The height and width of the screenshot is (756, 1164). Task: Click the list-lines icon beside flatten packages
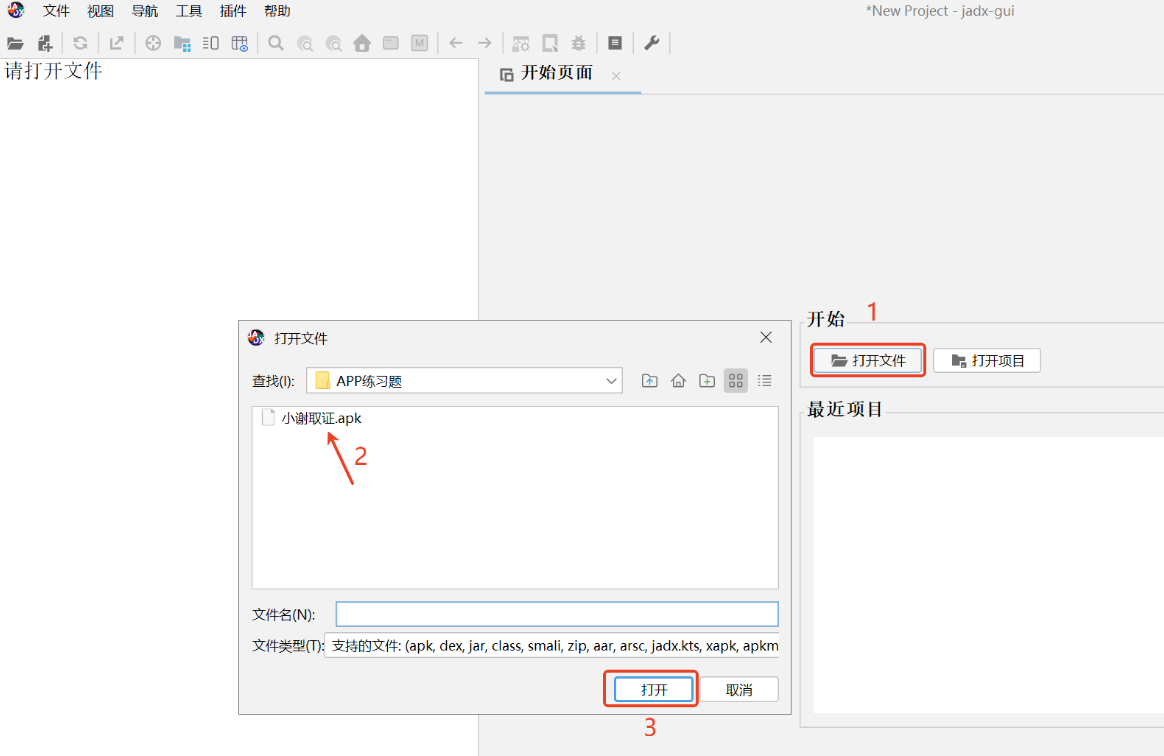coord(211,43)
